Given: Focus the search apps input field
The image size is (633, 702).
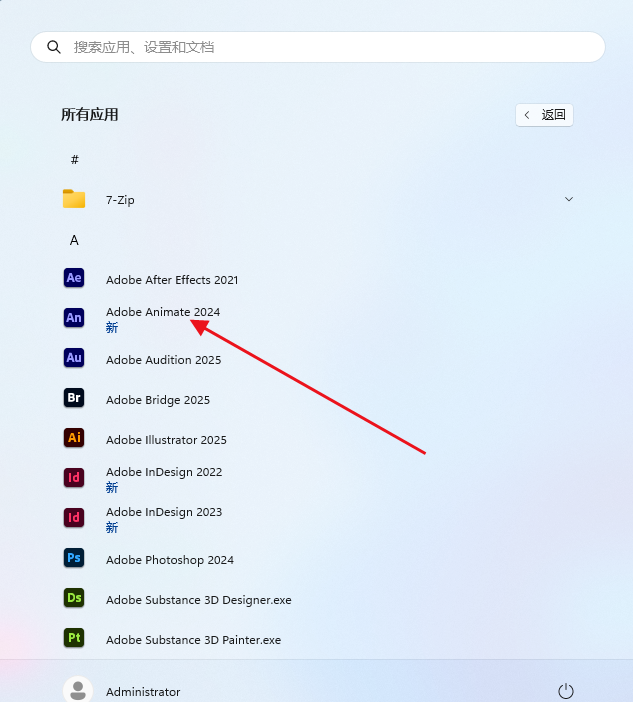Looking at the screenshot, I should pos(318,47).
